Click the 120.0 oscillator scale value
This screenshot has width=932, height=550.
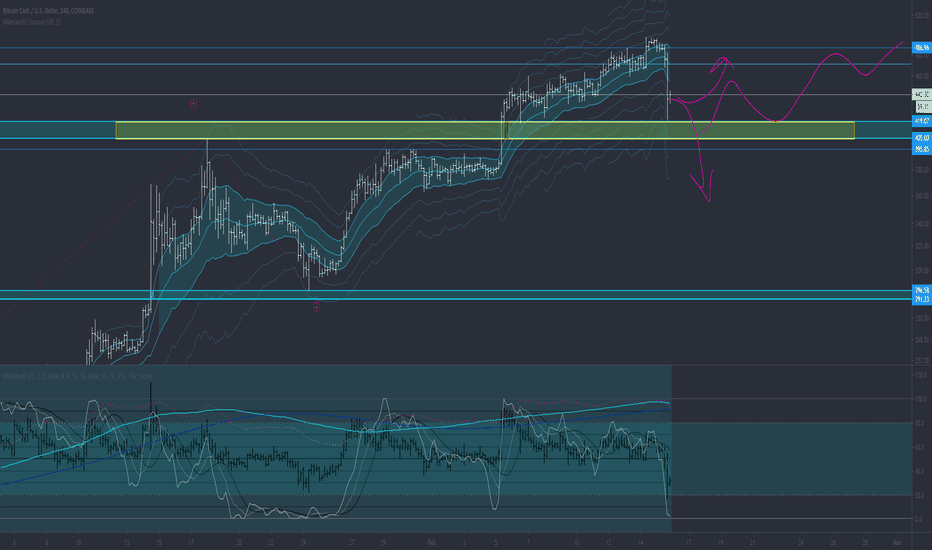point(921,375)
